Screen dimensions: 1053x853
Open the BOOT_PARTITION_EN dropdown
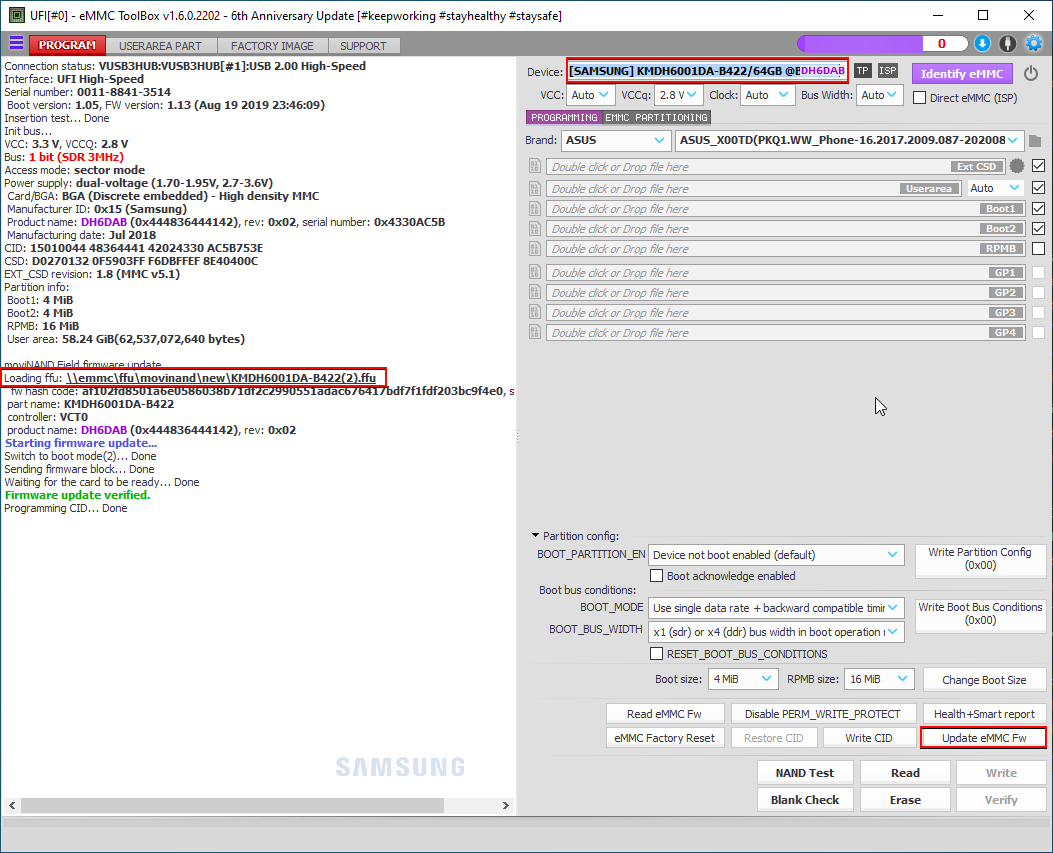[x=776, y=555]
